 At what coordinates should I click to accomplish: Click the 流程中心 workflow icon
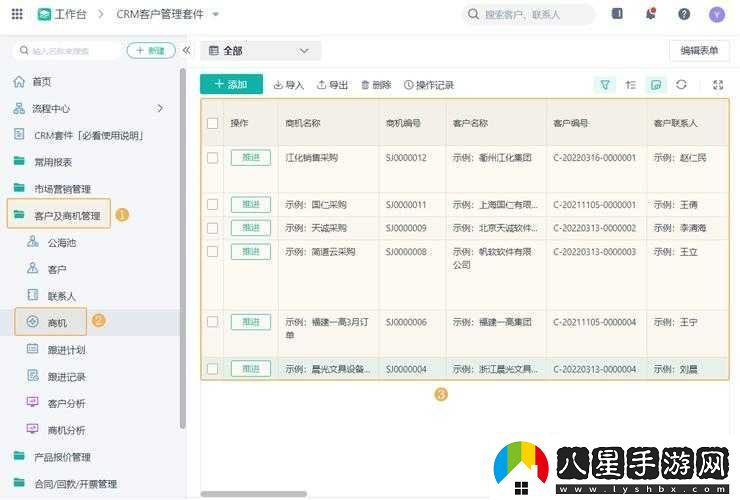19,109
